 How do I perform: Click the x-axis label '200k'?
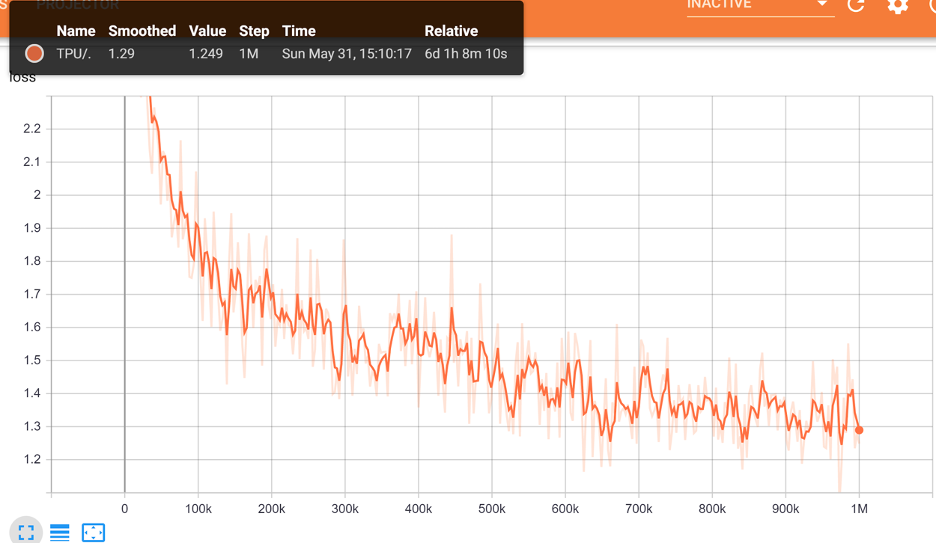pos(272,509)
